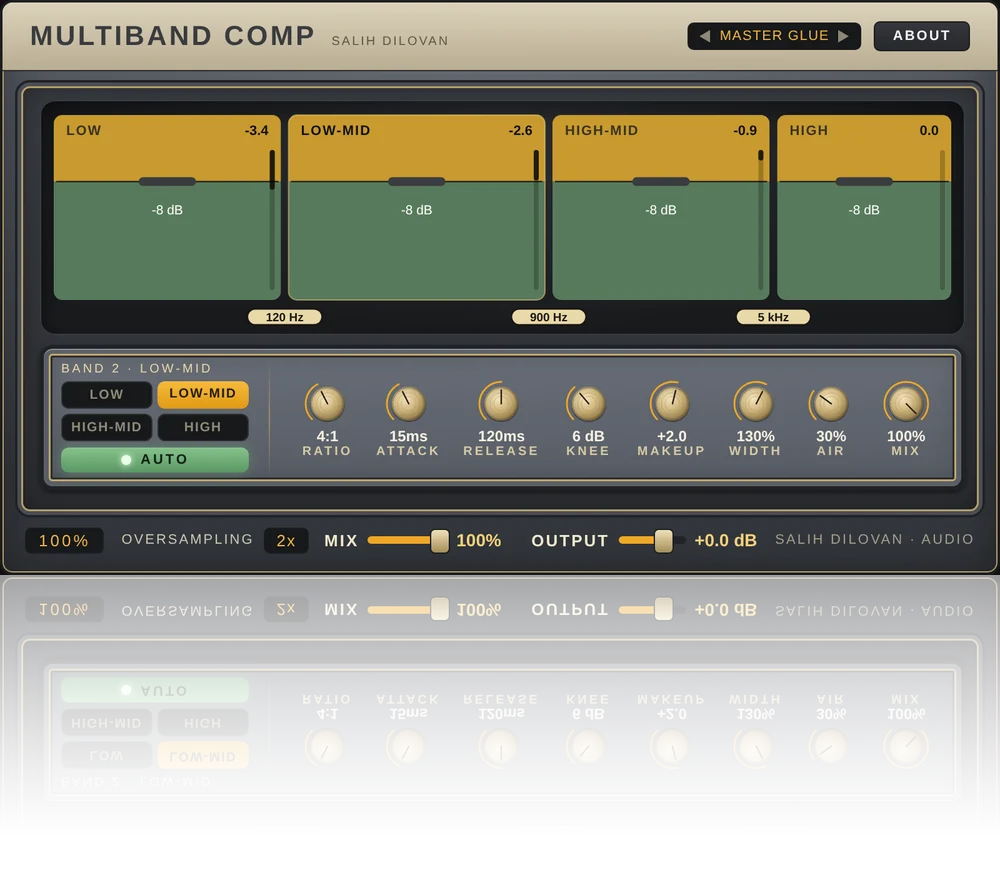Click the LOW-MID -2.6 reduction readout

(520, 131)
